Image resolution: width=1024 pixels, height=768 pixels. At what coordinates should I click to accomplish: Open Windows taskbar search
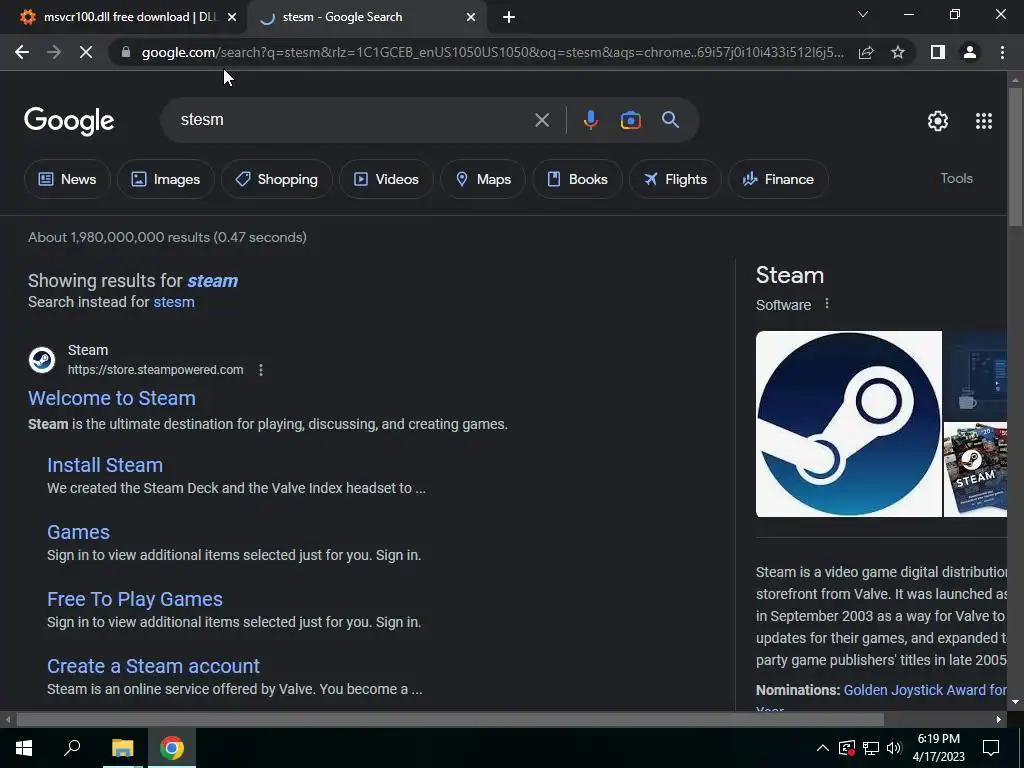[x=72, y=748]
